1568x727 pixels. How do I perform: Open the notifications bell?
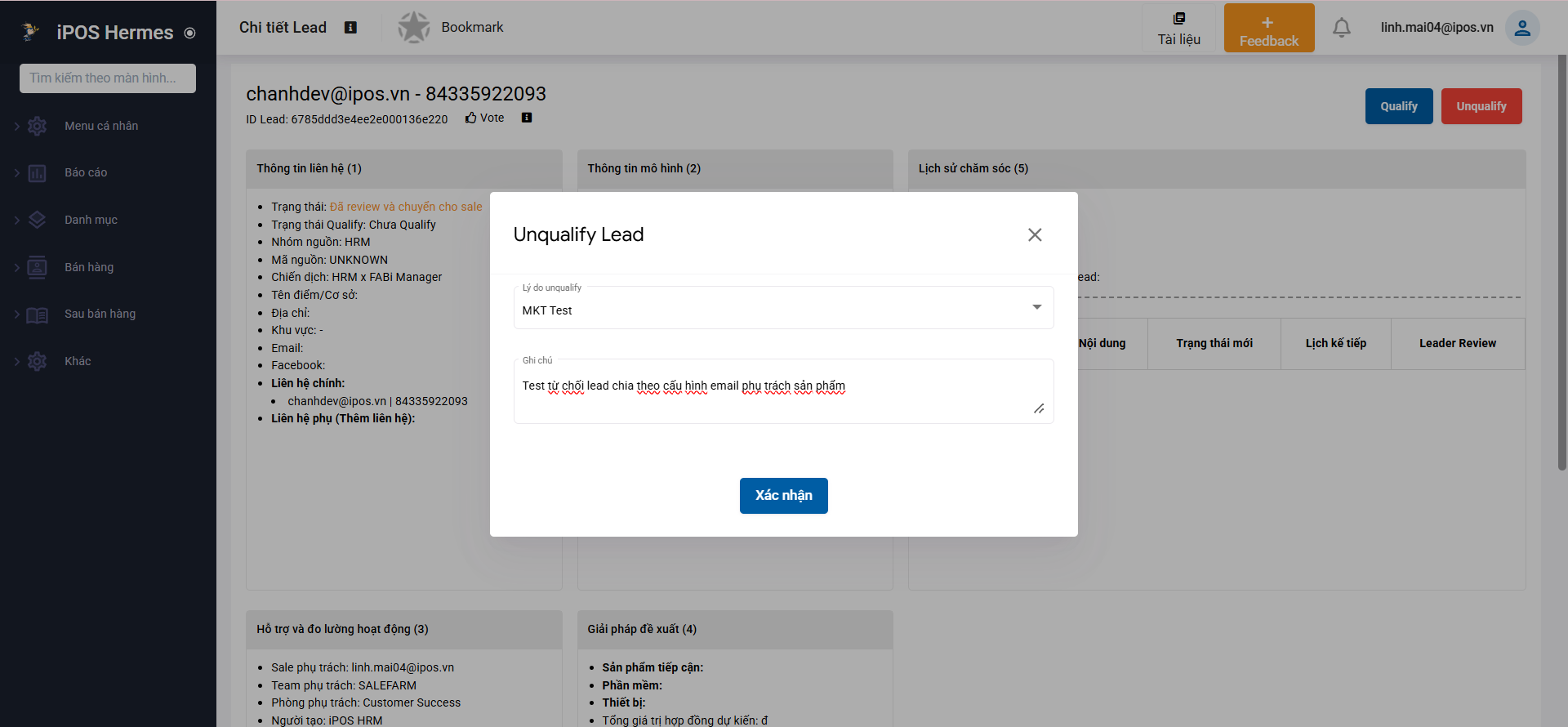click(1342, 28)
